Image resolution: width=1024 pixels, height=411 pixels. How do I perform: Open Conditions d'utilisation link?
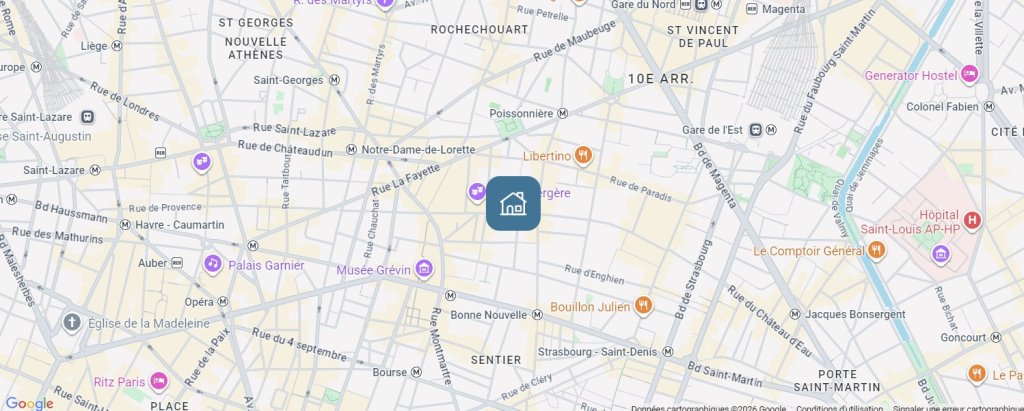(x=840, y=408)
